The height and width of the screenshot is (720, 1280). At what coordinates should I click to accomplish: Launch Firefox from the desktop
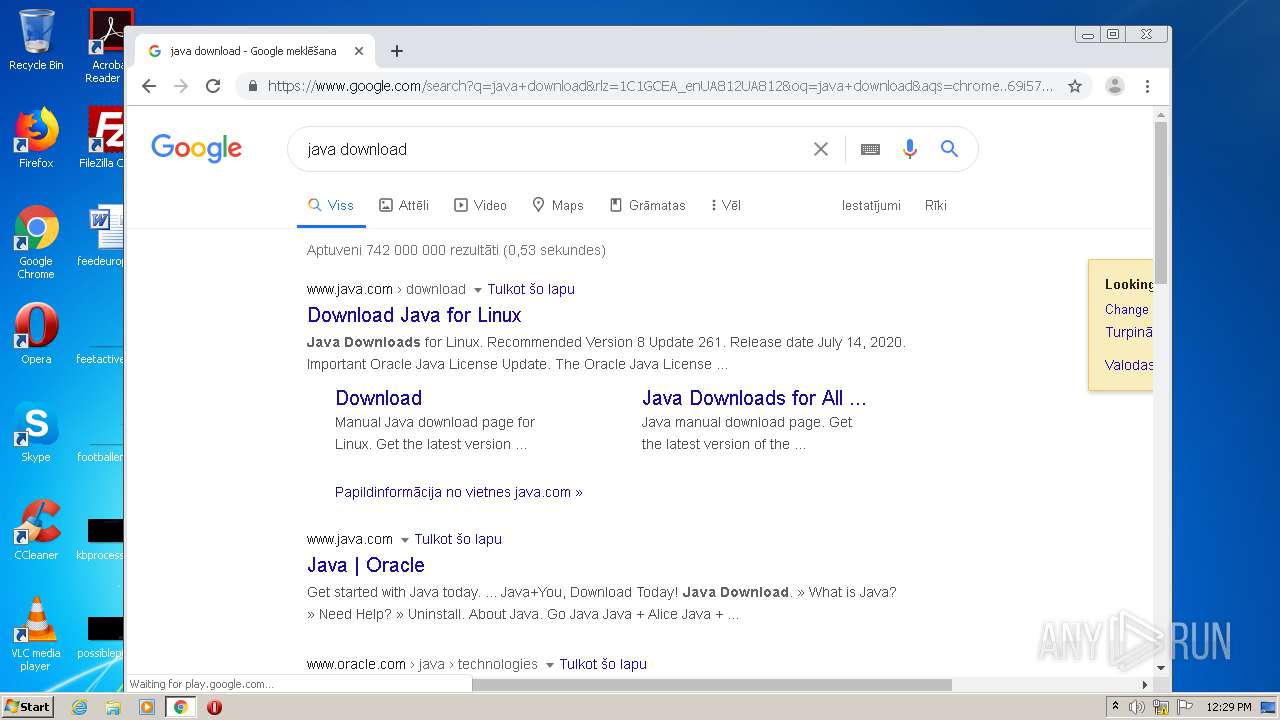36,138
